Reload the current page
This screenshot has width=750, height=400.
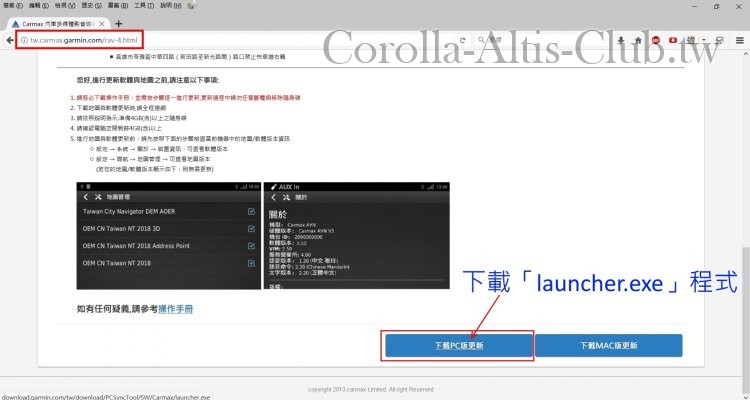pyautogui.click(x=463, y=40)
